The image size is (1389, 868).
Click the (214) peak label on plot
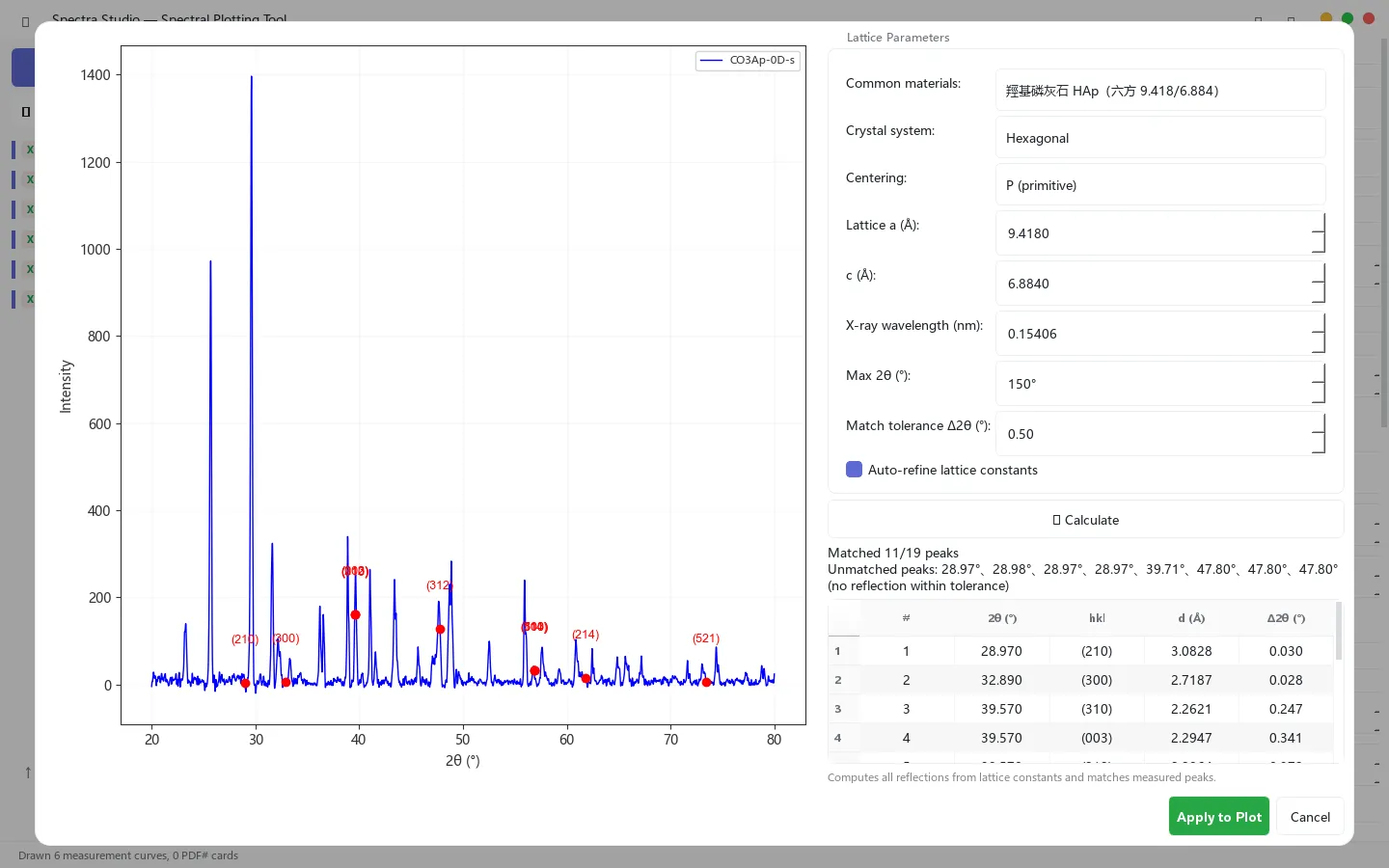point(586,635)
